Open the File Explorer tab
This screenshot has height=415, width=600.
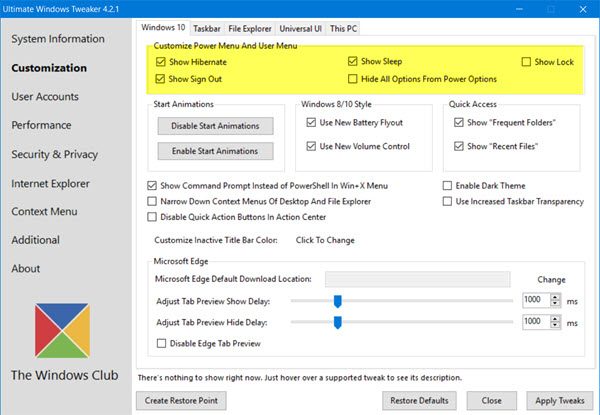(x=250, y=29)
